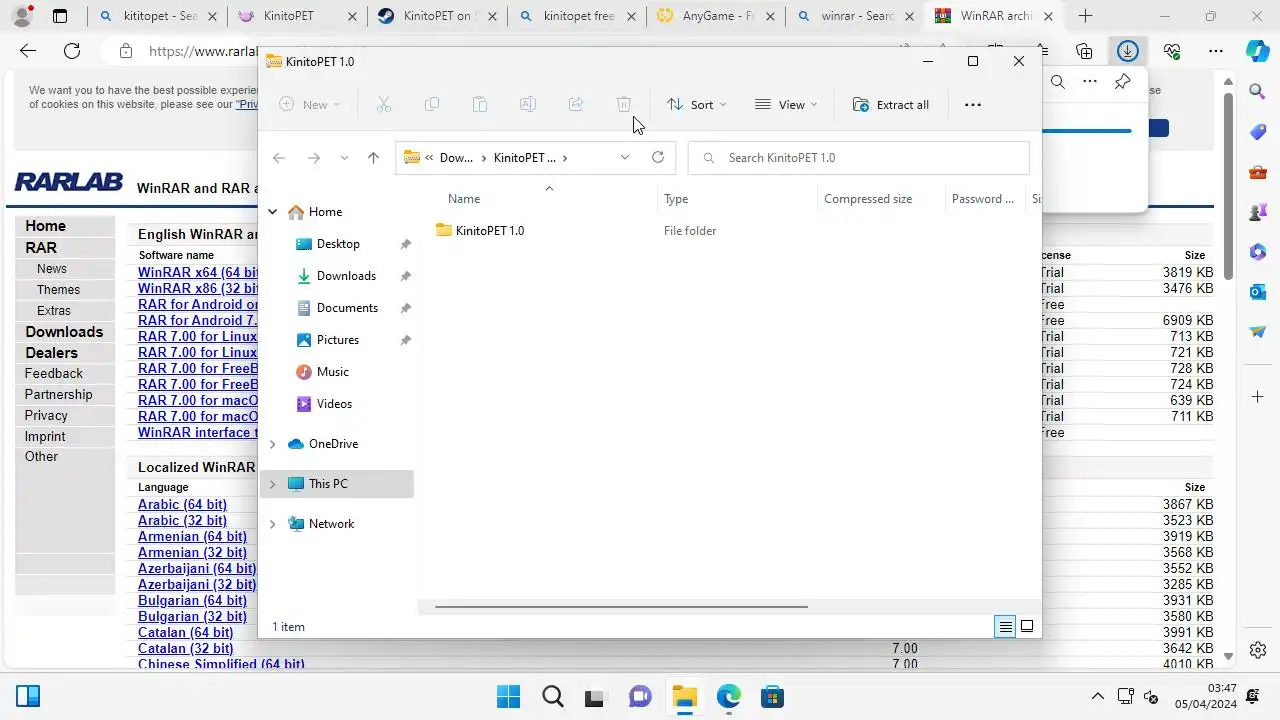
Task: Click the Cut scissors icon in Explorer toolbar
Action: click(383, 104)
